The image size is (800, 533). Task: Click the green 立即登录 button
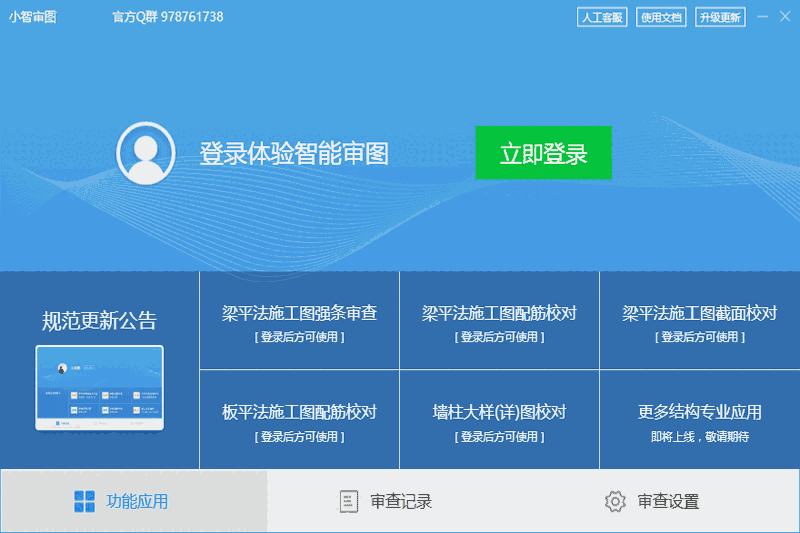coord(543,153)
